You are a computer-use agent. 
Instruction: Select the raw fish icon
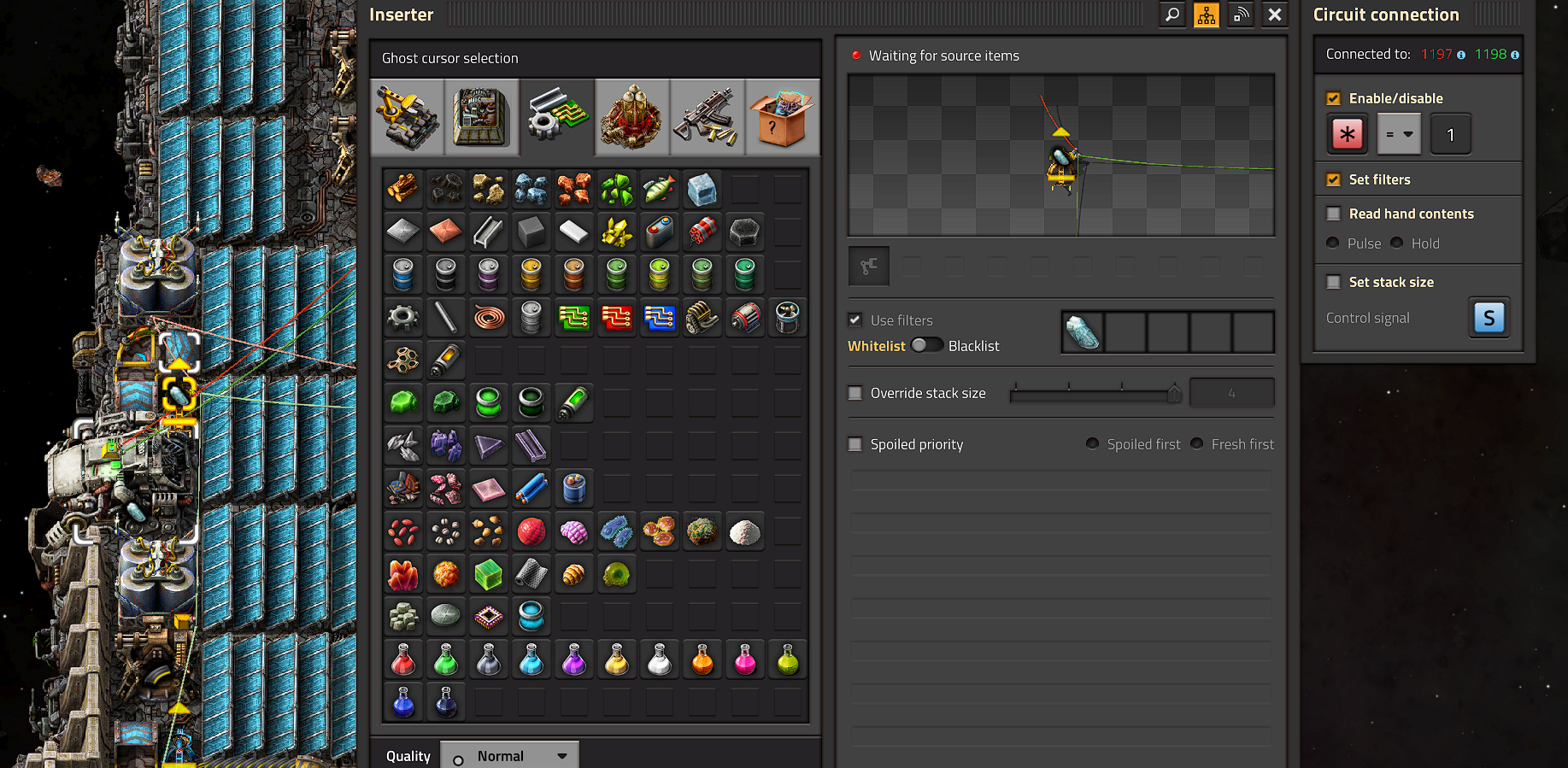pos(660,189)
